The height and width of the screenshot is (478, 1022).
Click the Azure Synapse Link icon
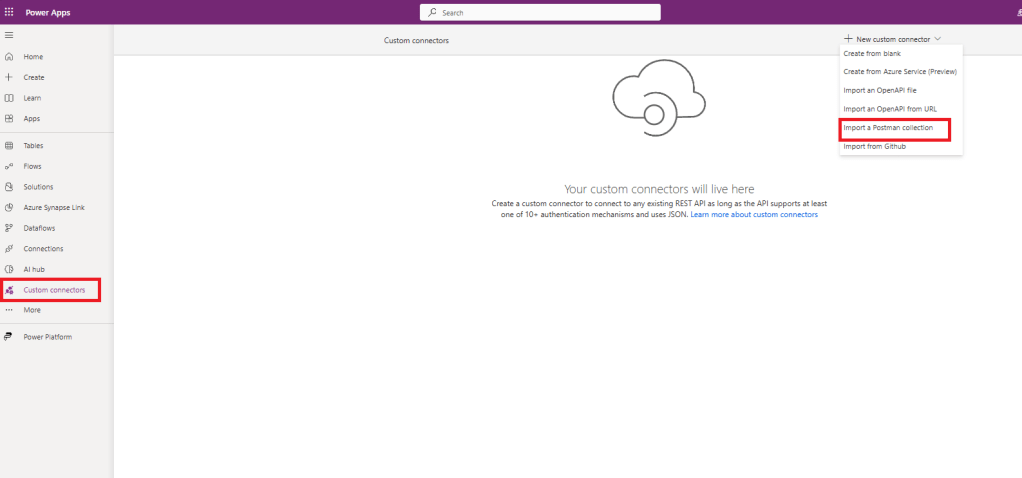point(9,207)
